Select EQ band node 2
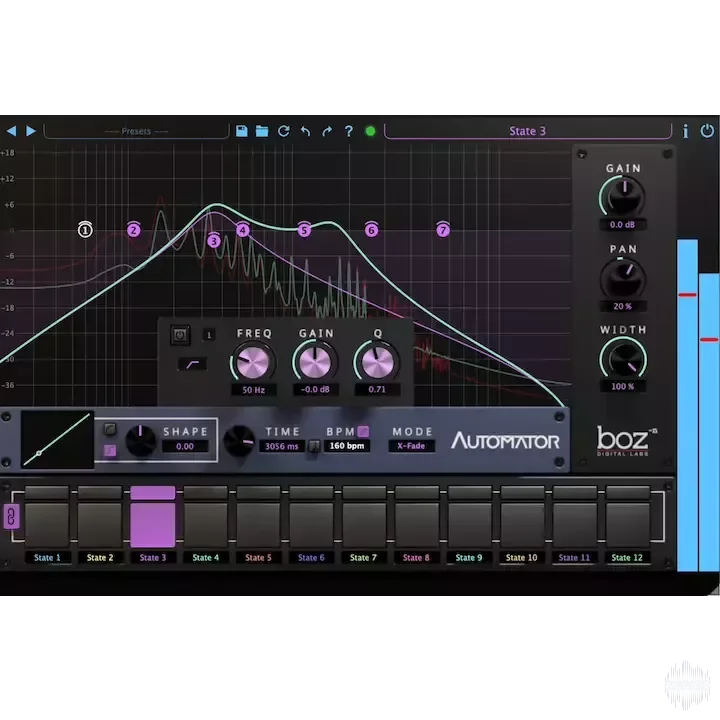 tap(134, 230)
